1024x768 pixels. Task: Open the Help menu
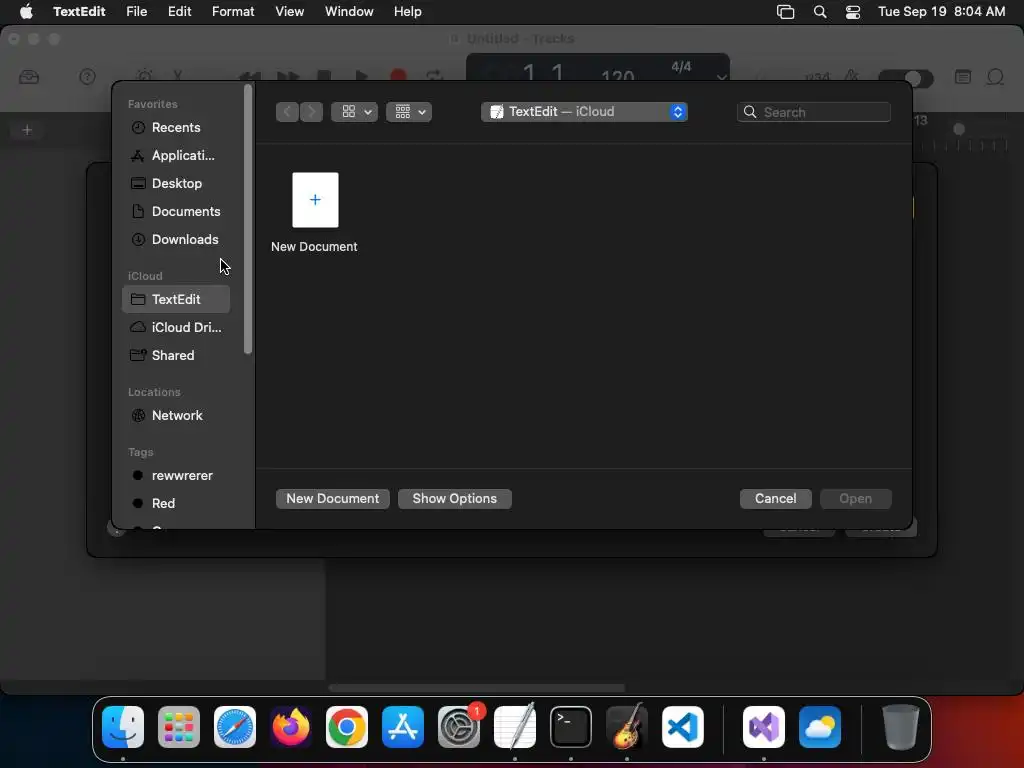point(408,11)
